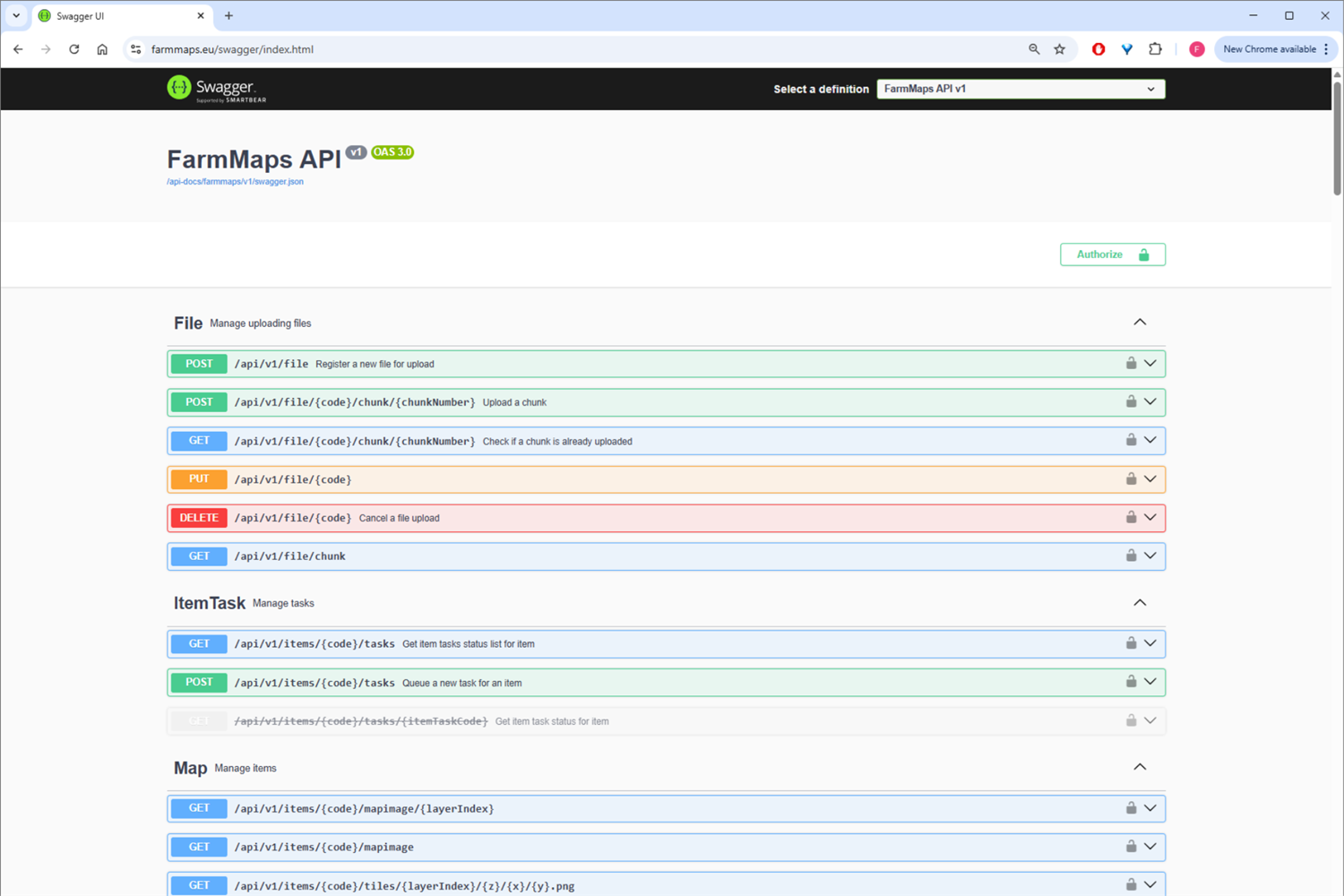Viewport: 1344px width, 896px height.
Task: Open the swagger.json link
Action: 235,182
